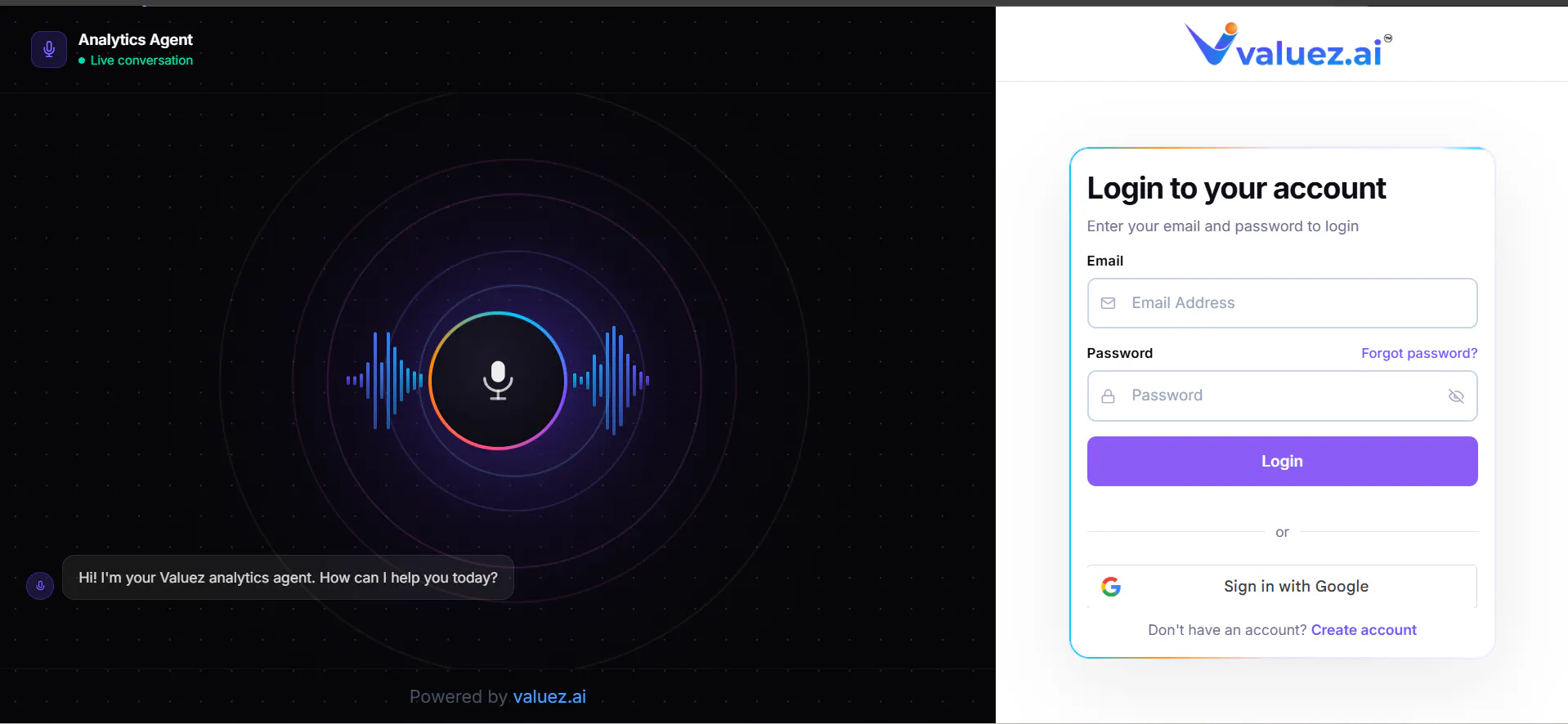1568x724 pixels.
Task: Open the Forgot password? link
Action: click(x=1419, y=353)
